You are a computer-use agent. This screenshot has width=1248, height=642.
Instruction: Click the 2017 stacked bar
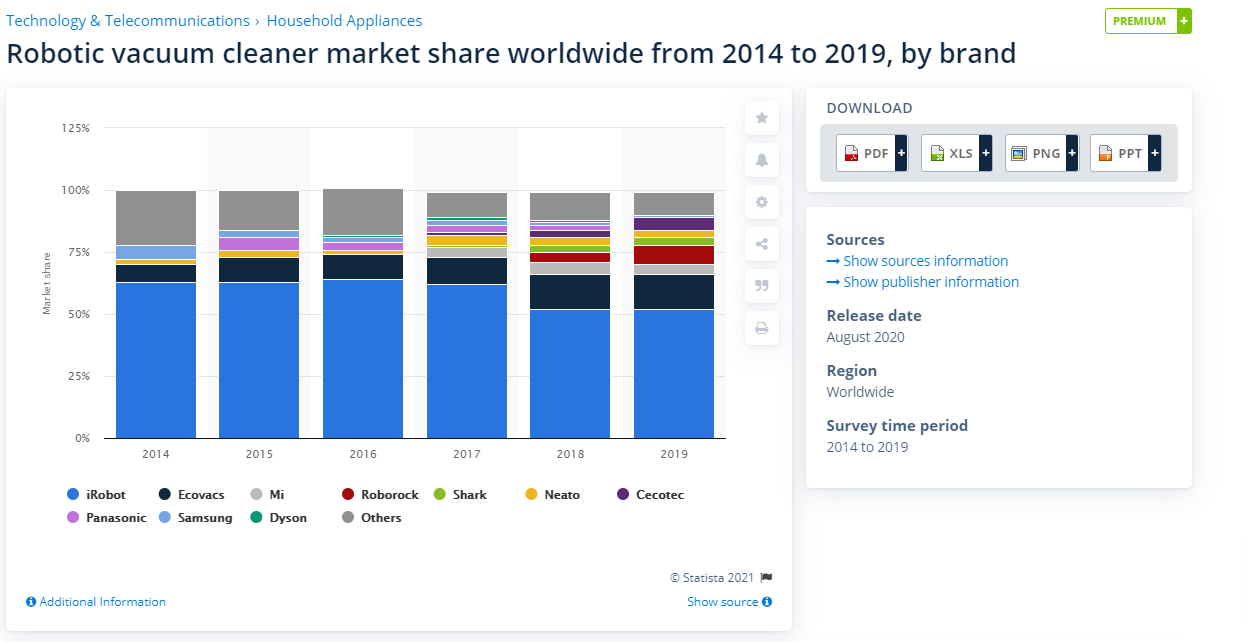[467, 315]
